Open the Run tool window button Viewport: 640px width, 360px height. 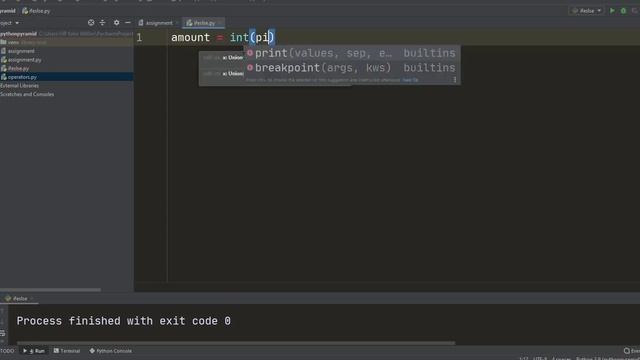coord(34,351)
